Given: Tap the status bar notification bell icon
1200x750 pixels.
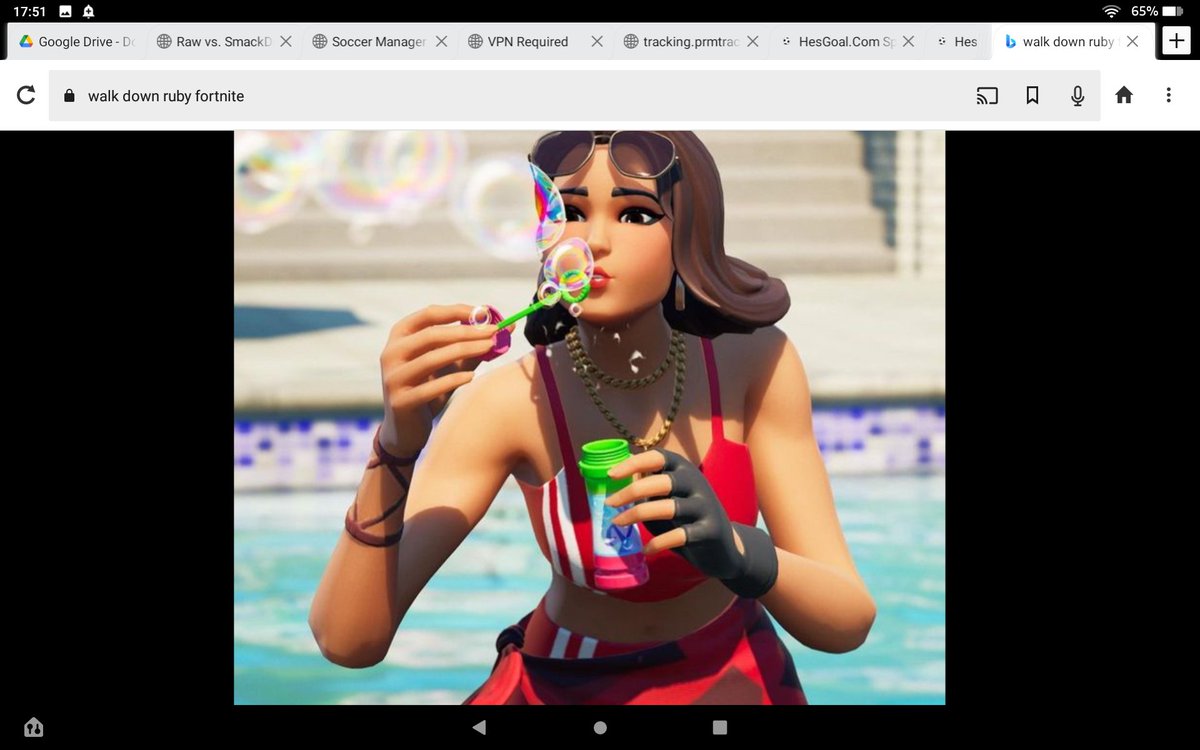Looking at the screenshot, I should [88, 11].
